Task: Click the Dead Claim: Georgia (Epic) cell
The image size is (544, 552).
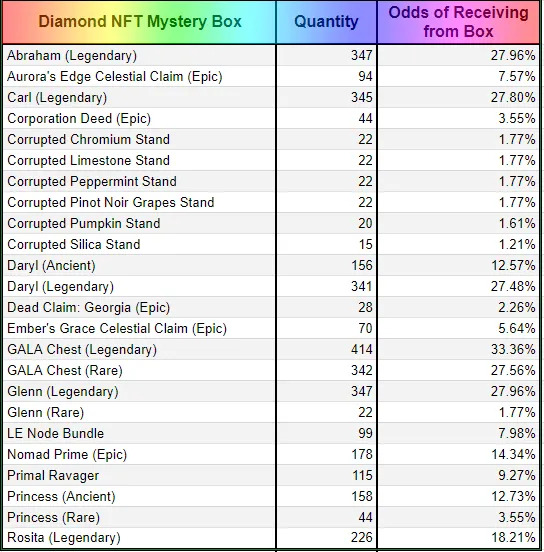Action: click(139, 307)
